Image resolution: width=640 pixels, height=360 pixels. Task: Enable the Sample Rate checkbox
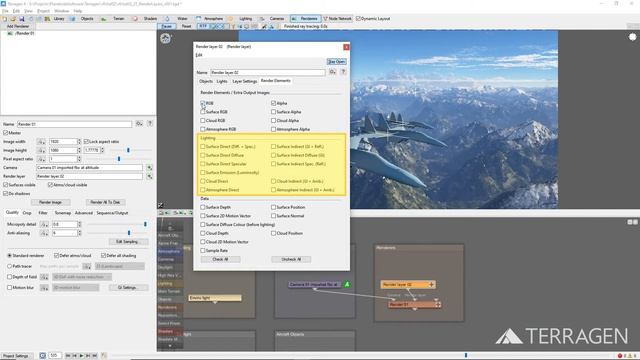pos(203,251)
